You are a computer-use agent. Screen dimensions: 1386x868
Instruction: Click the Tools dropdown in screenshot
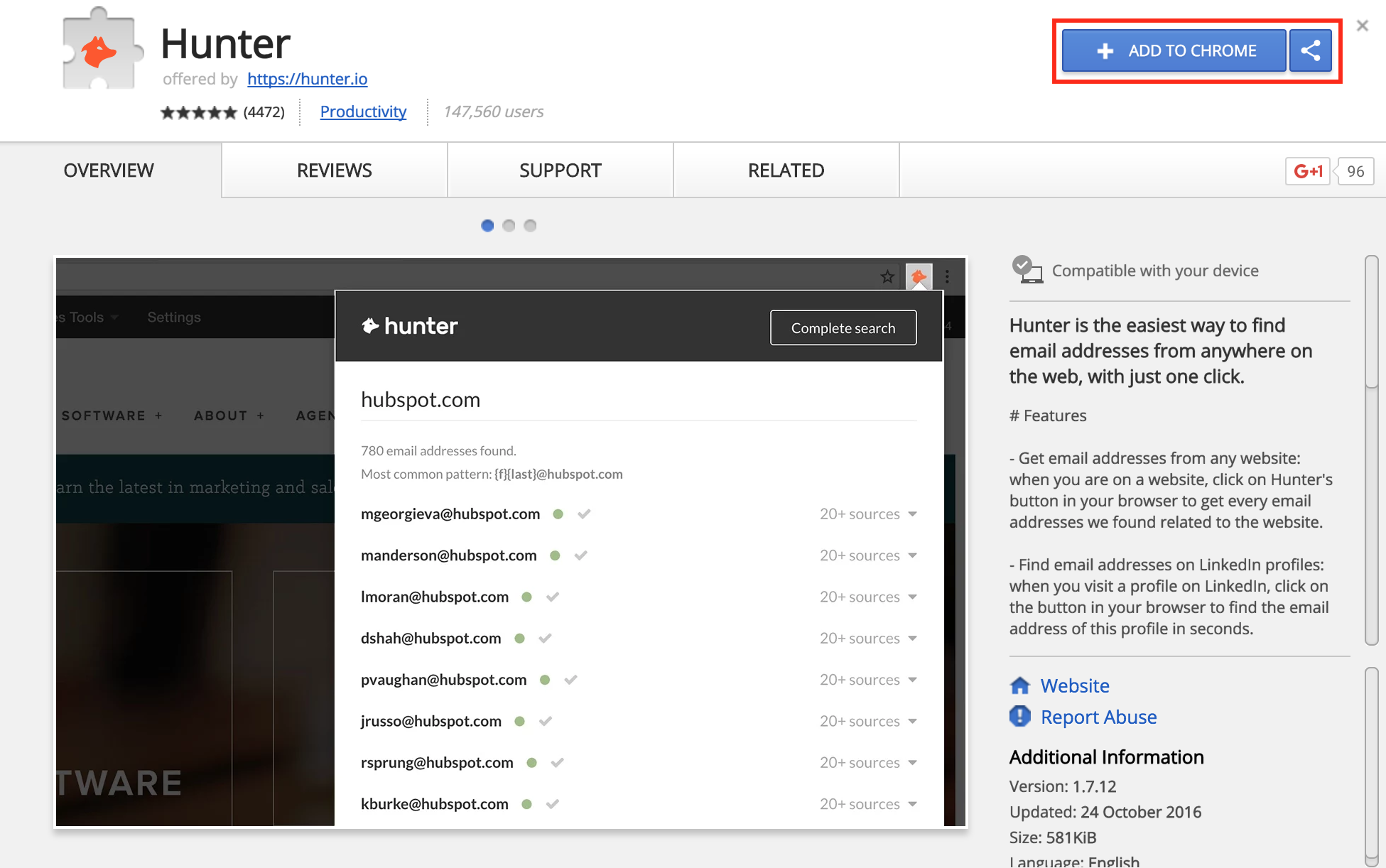tap(89, 318)
